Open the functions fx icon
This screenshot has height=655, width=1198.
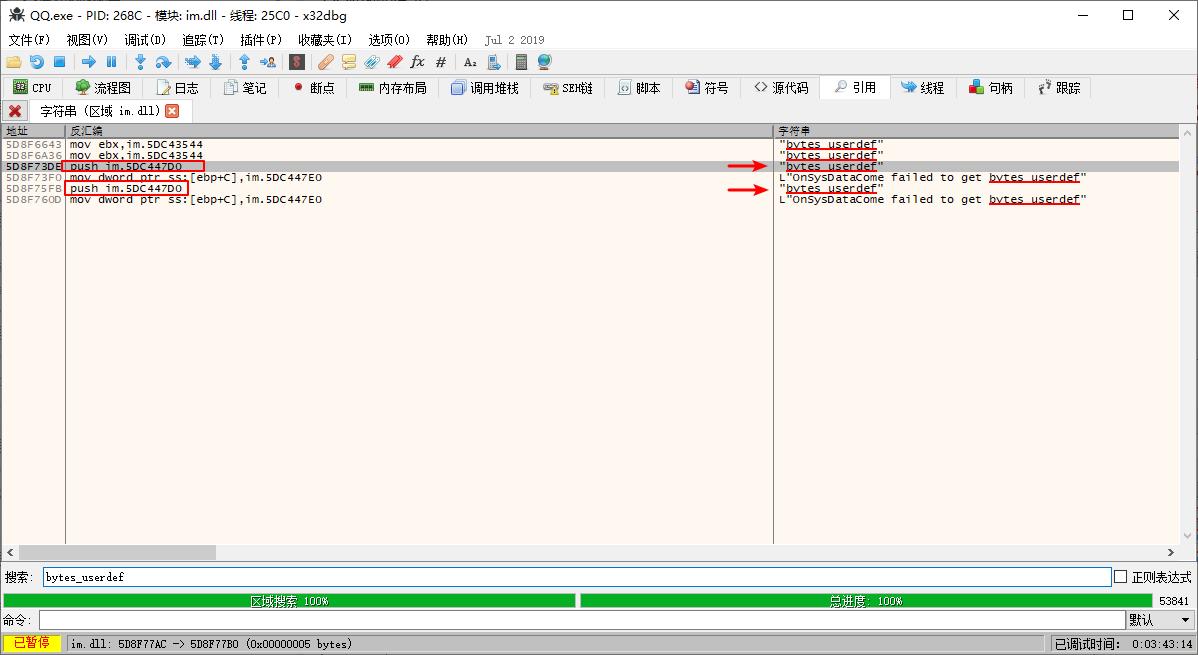coord(418,62)
